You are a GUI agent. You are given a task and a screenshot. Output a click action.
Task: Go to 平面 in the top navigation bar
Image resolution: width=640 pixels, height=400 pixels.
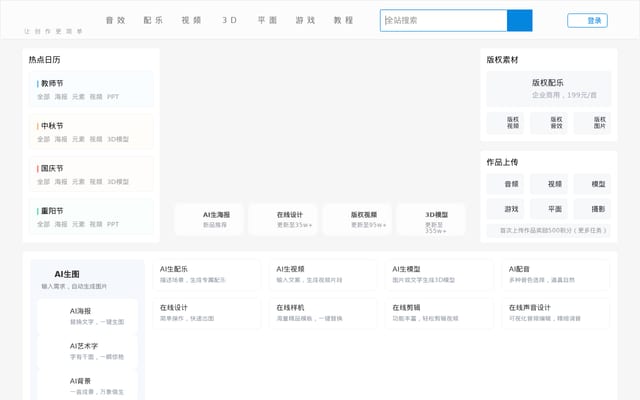tap(267, 20)
